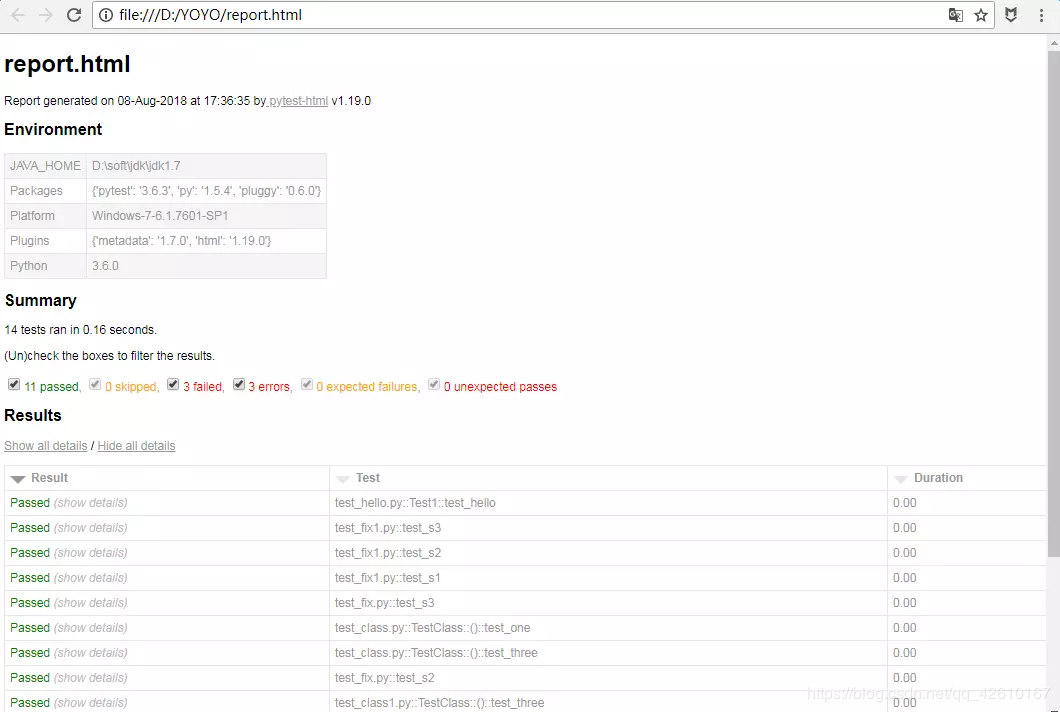Screen dimensions: 1060x712
Task: Uncheck the 3 errors filter
Action: [239, 385]
